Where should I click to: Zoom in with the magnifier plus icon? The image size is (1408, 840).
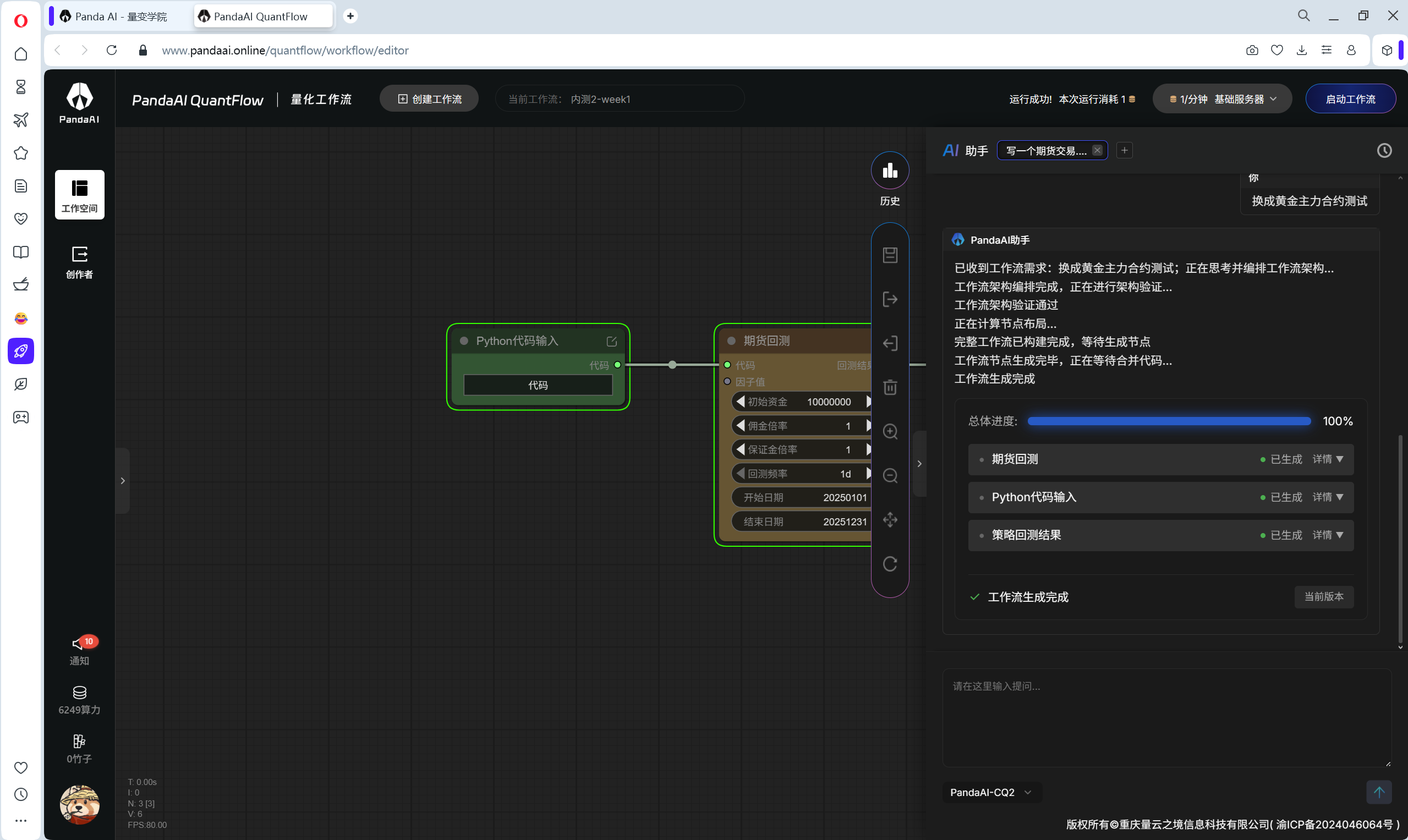coord(889,431)
